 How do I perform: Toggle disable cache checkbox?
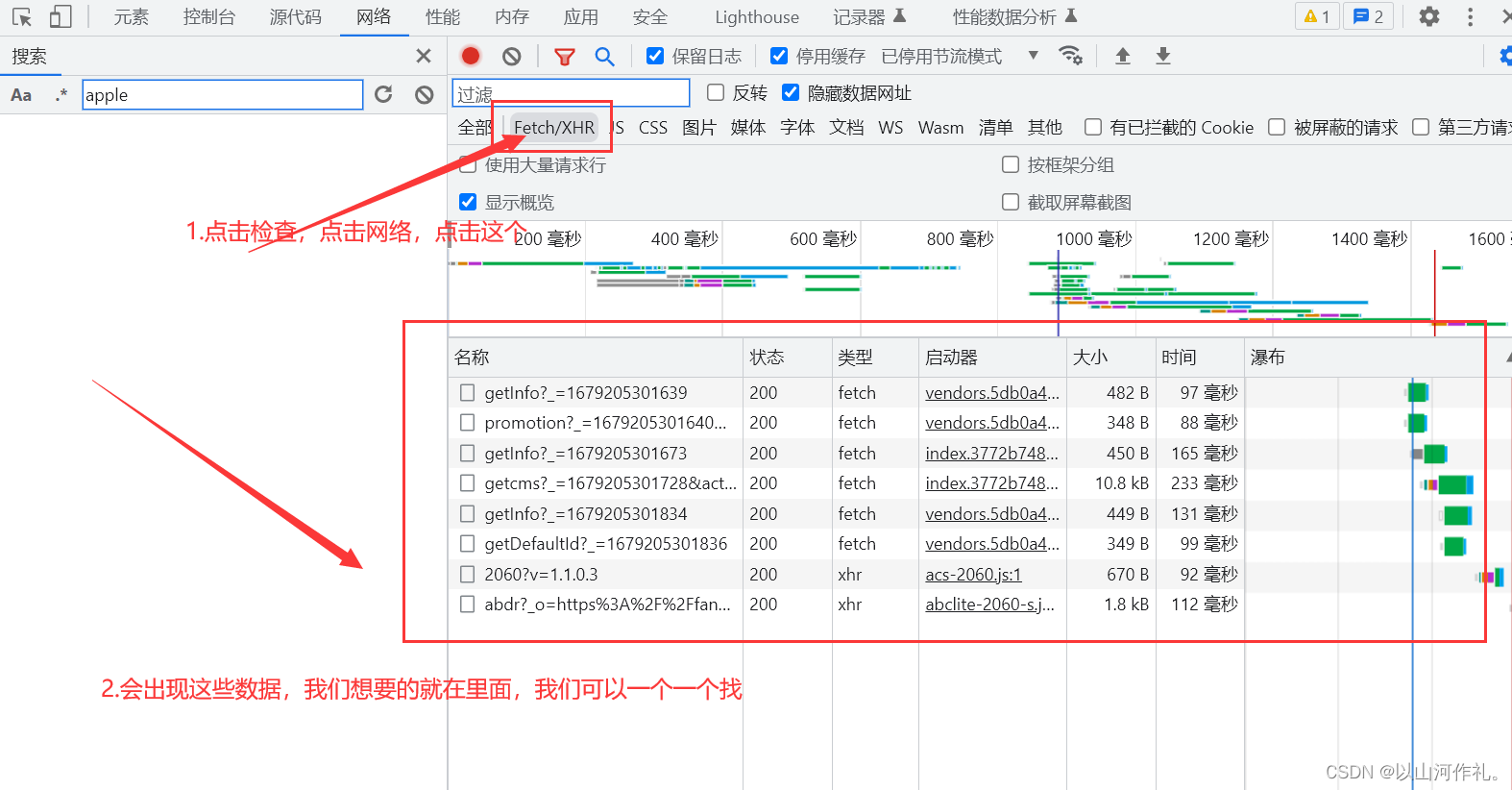779,56
